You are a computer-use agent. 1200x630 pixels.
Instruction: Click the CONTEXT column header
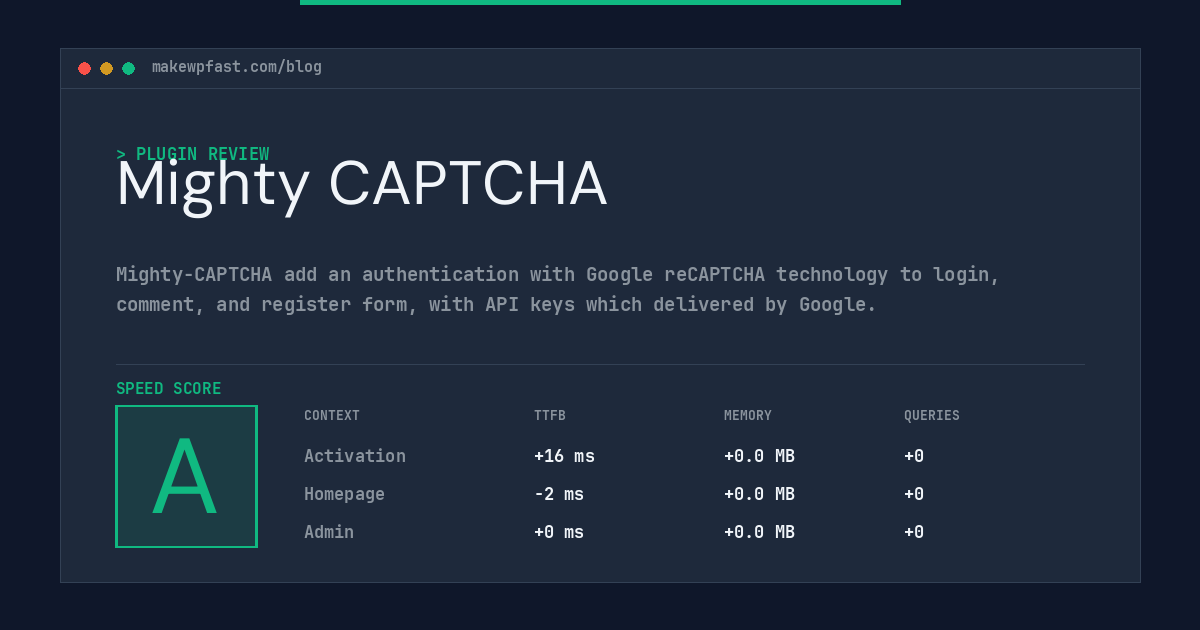pos(332,416)
